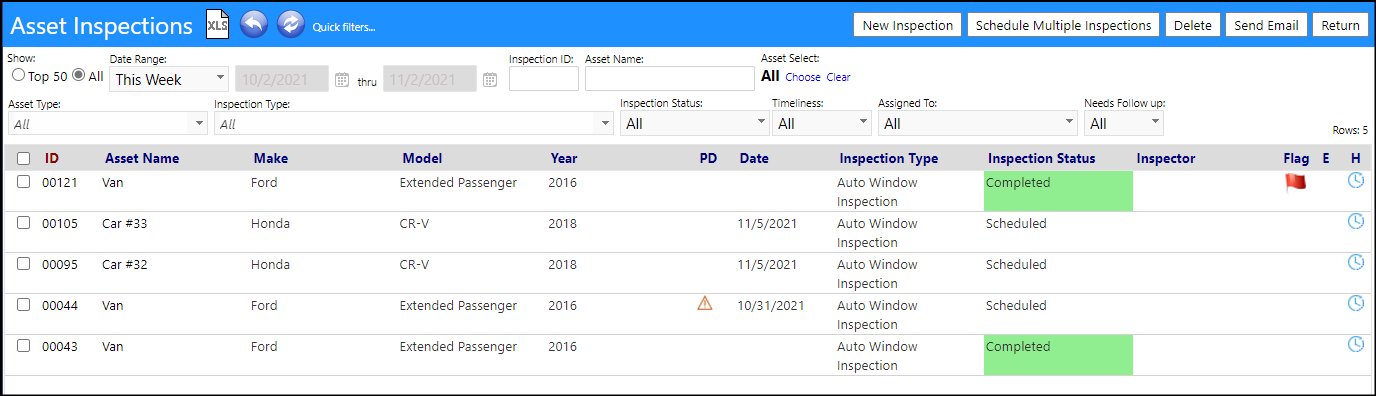Click the New Inspection button

click(908, 25)
